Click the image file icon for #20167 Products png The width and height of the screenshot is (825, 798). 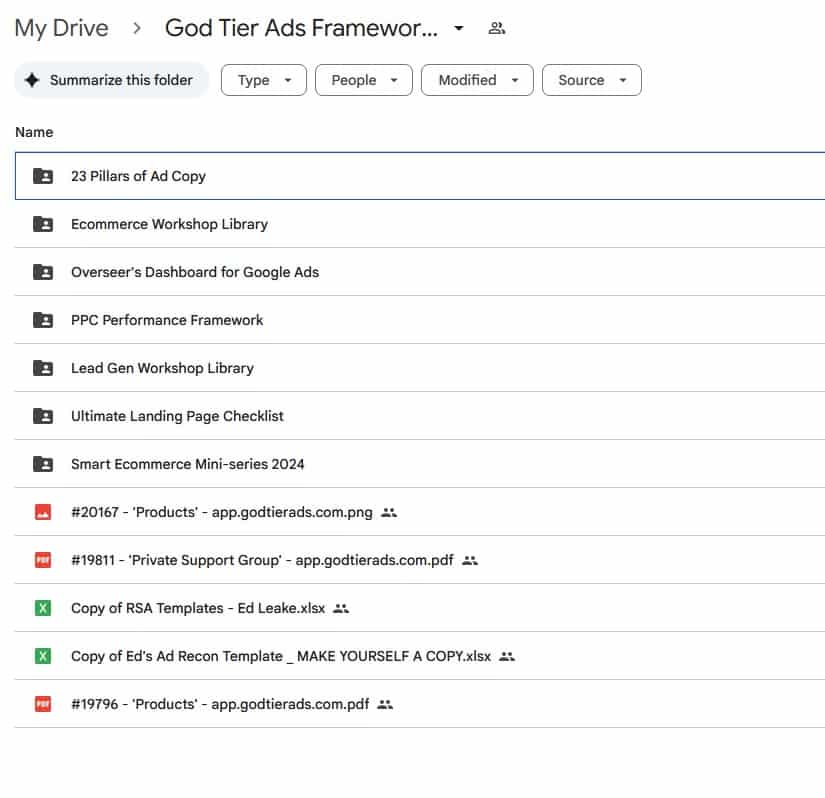point(41,512)
